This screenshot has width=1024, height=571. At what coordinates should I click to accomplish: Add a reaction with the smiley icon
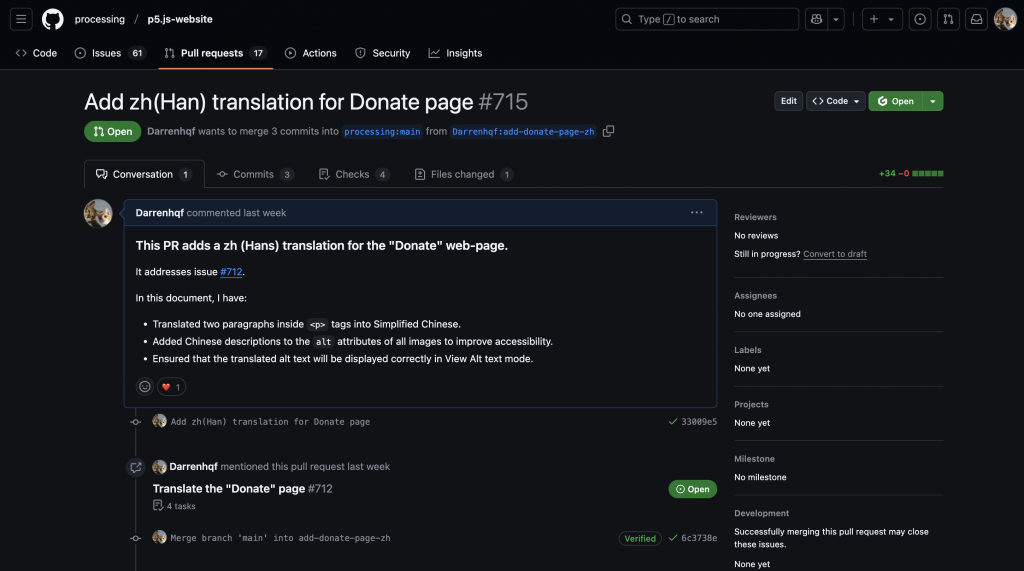tap(145, 387)
